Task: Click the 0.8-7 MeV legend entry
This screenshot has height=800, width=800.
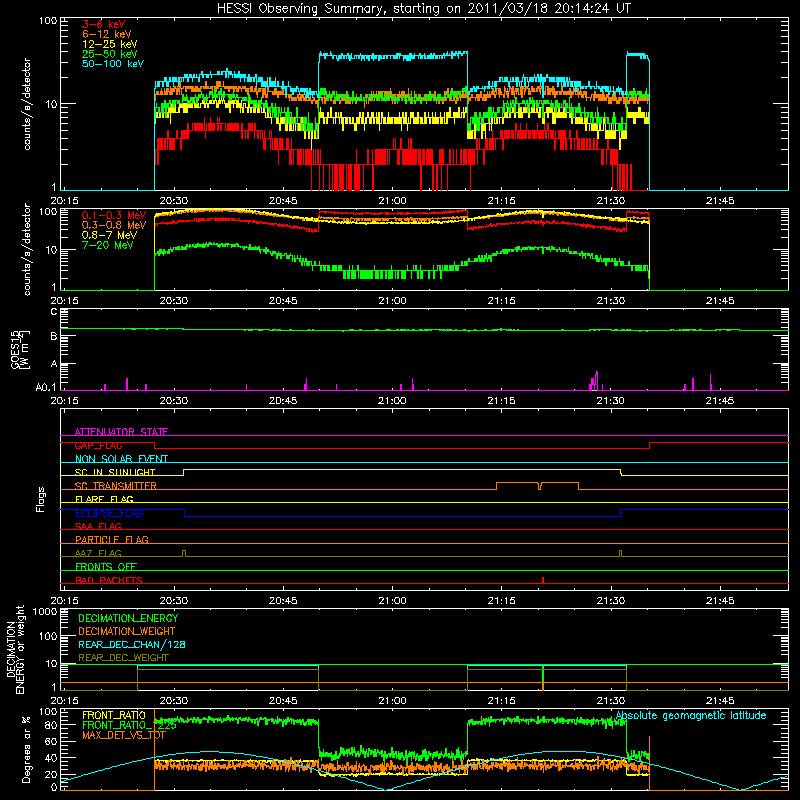Action: pyautogui.click(x=110, y=235)
